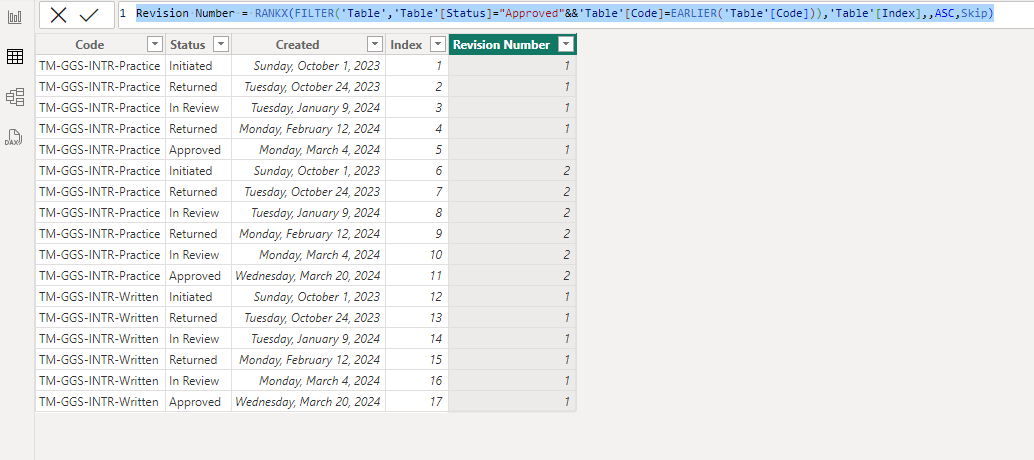Click the Index cell with value 17
The height and width of the screenshot is (460, 1034).
pyautogui.click(x=417, y=401)
